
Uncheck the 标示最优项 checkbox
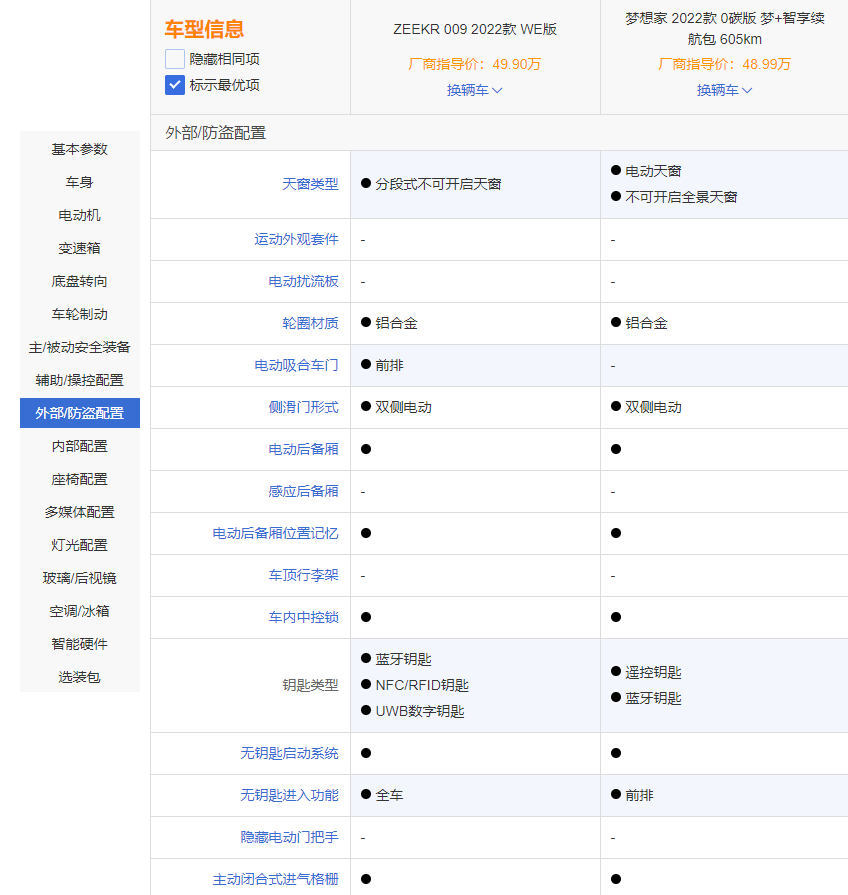click(175, 85)
